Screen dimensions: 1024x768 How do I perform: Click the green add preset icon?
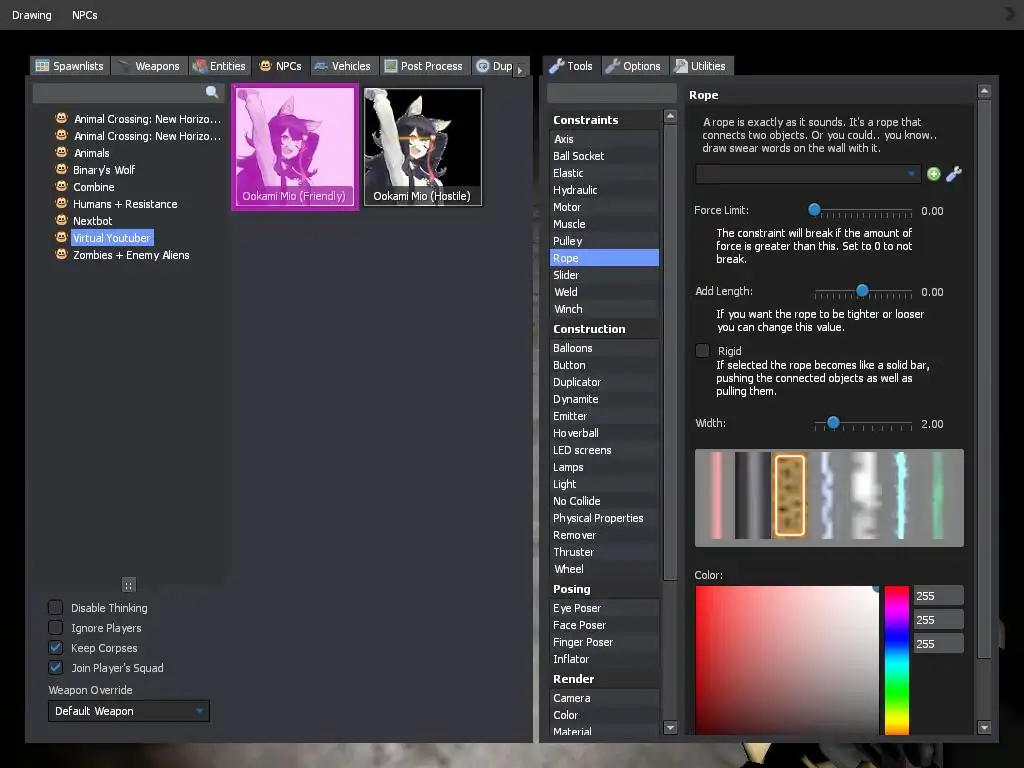933,174
